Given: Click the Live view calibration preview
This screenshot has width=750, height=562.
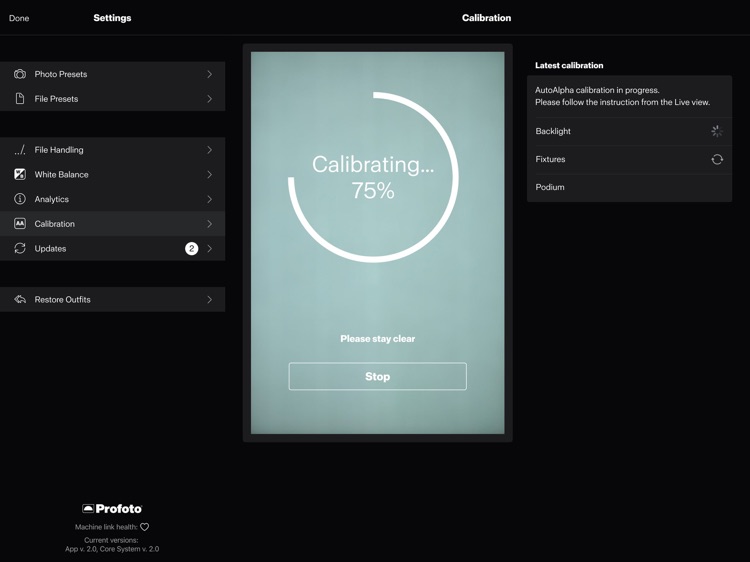Looking at the screenshot, I should [x=377, y=243].
